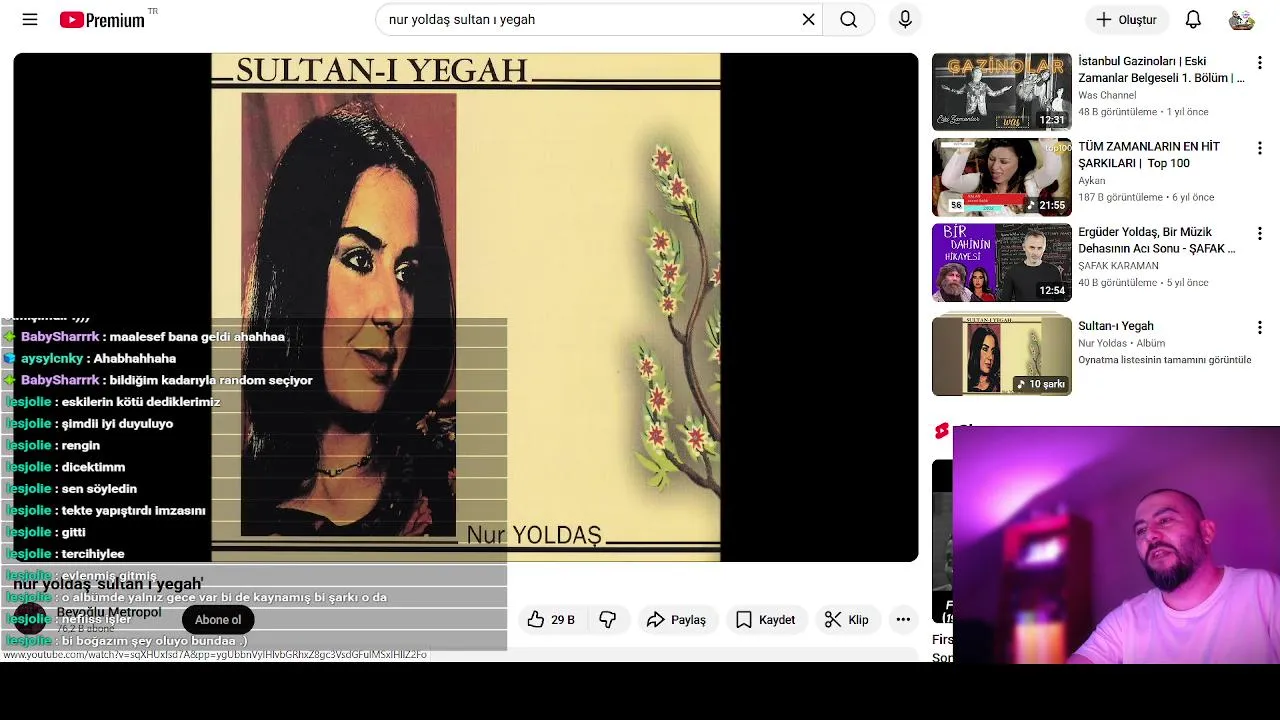The width and height of the screenshot is (1280, 720).
Task: Click the Shorts section logo icon
Action: point(941,430)
